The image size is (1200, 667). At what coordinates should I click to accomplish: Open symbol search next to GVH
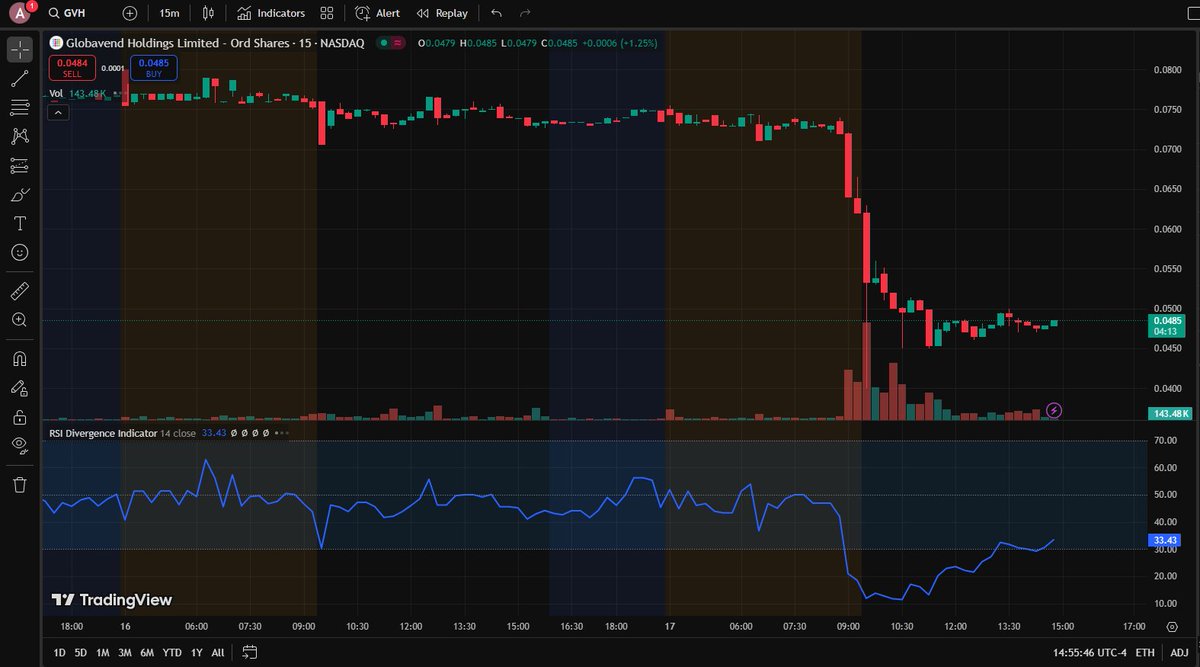52,14
